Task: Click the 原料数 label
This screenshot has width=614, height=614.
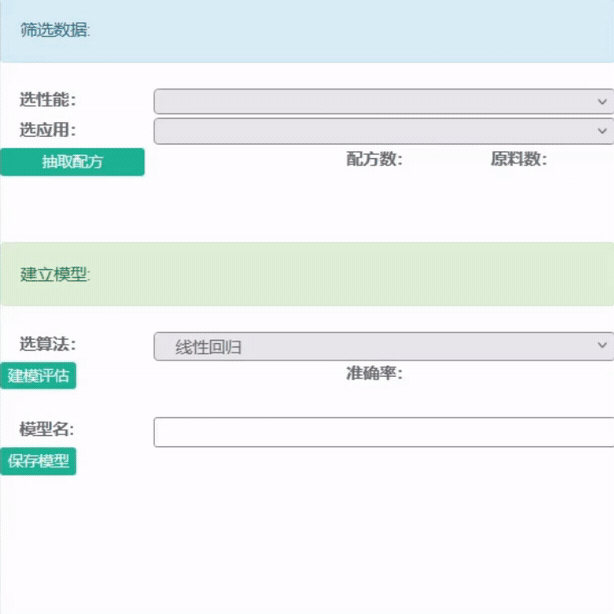Action: click(x=518, y=159)
